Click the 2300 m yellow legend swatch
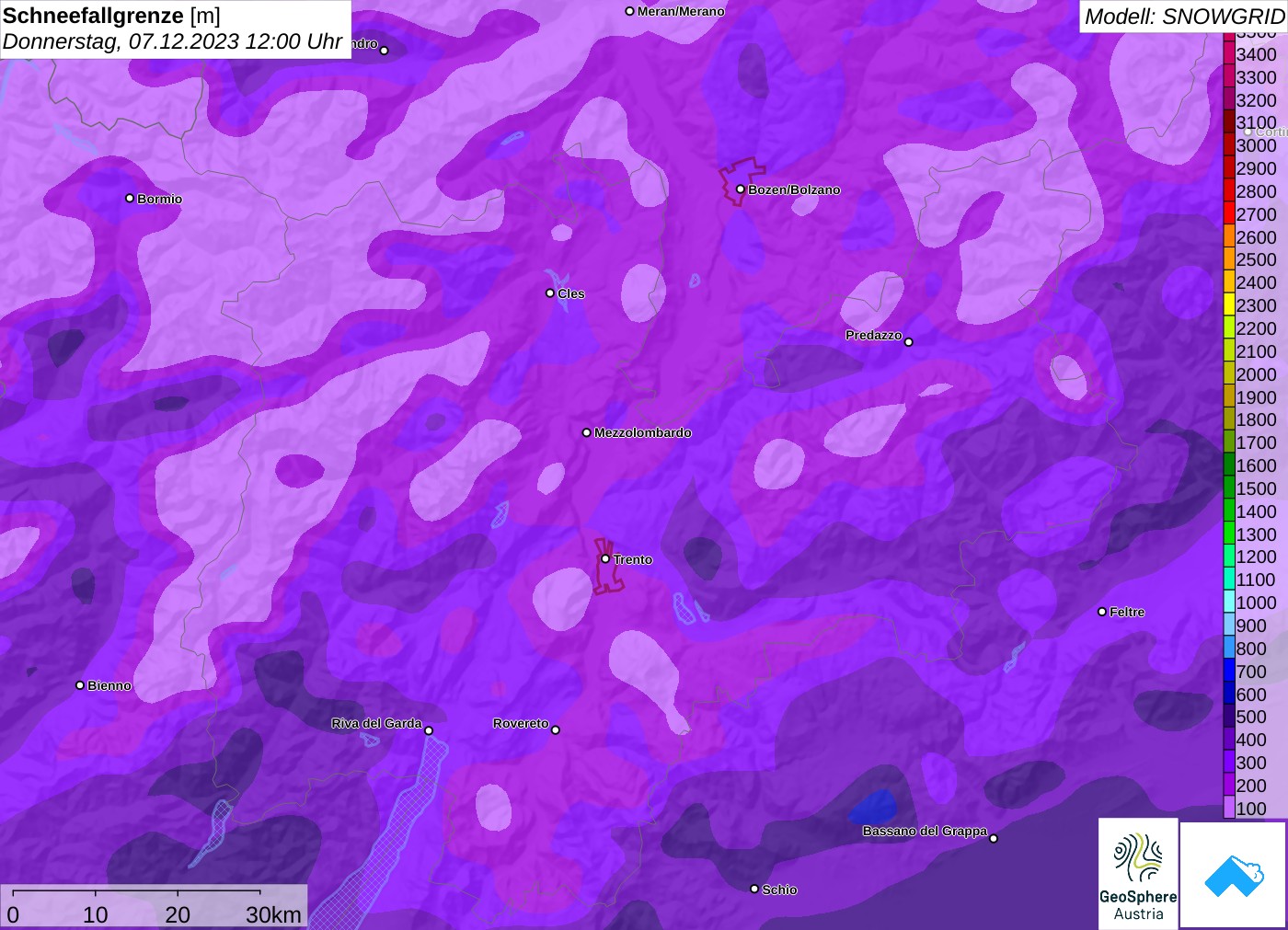Image resolution: width=1288 pixels, height=930 pixels. [x=1229, y=305]
